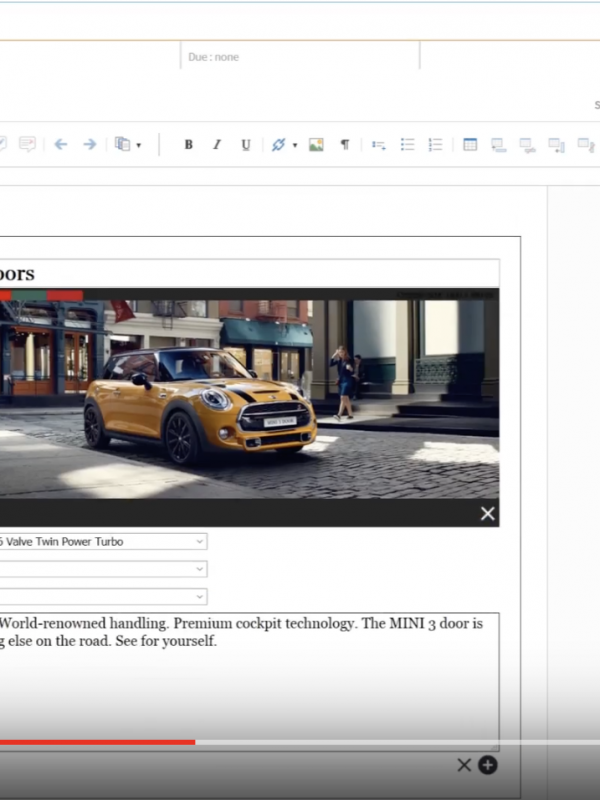
Task: Open the paste options dropdown arrow
Action: pyautogui.click(x=139, y=145)
